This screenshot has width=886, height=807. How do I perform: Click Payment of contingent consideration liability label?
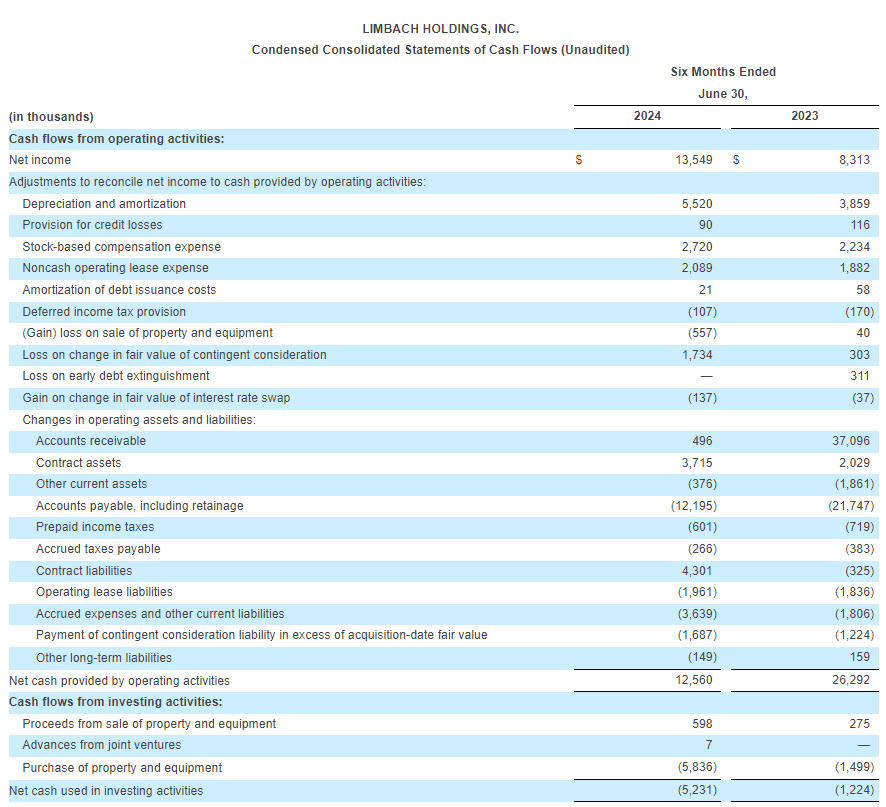click(x=262, y=635)
